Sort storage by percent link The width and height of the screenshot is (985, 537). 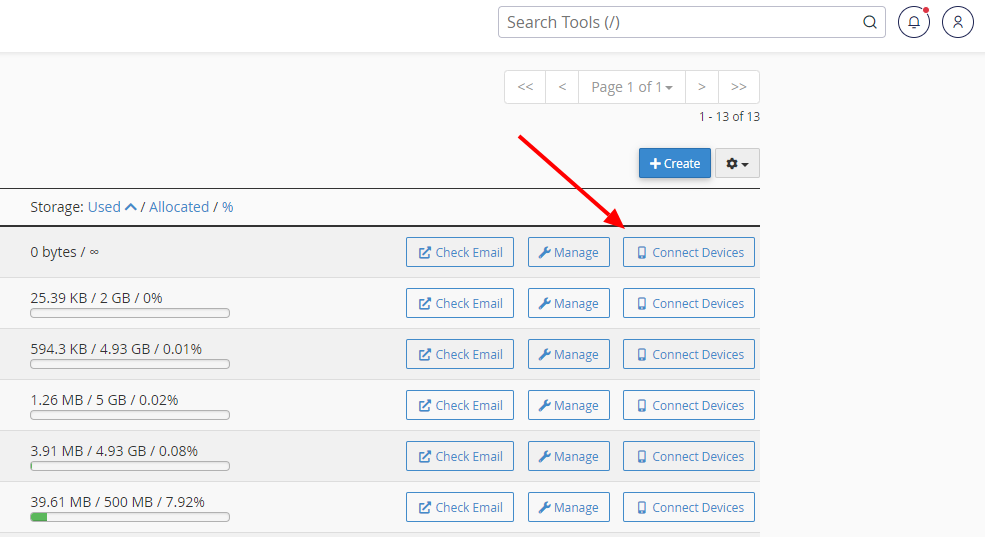tap(227, 207)
